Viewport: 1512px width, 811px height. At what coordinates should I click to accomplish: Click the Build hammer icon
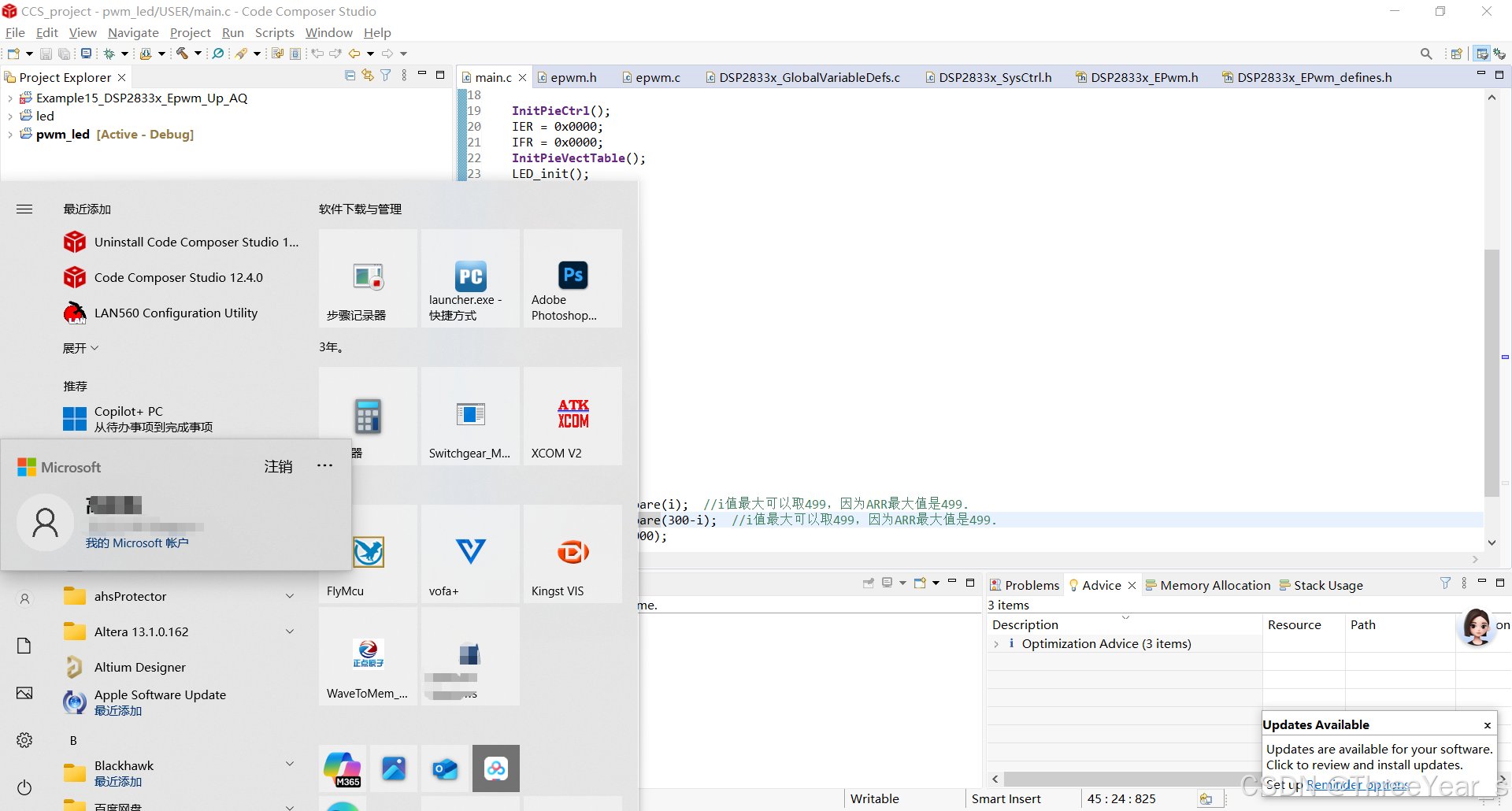182,54
